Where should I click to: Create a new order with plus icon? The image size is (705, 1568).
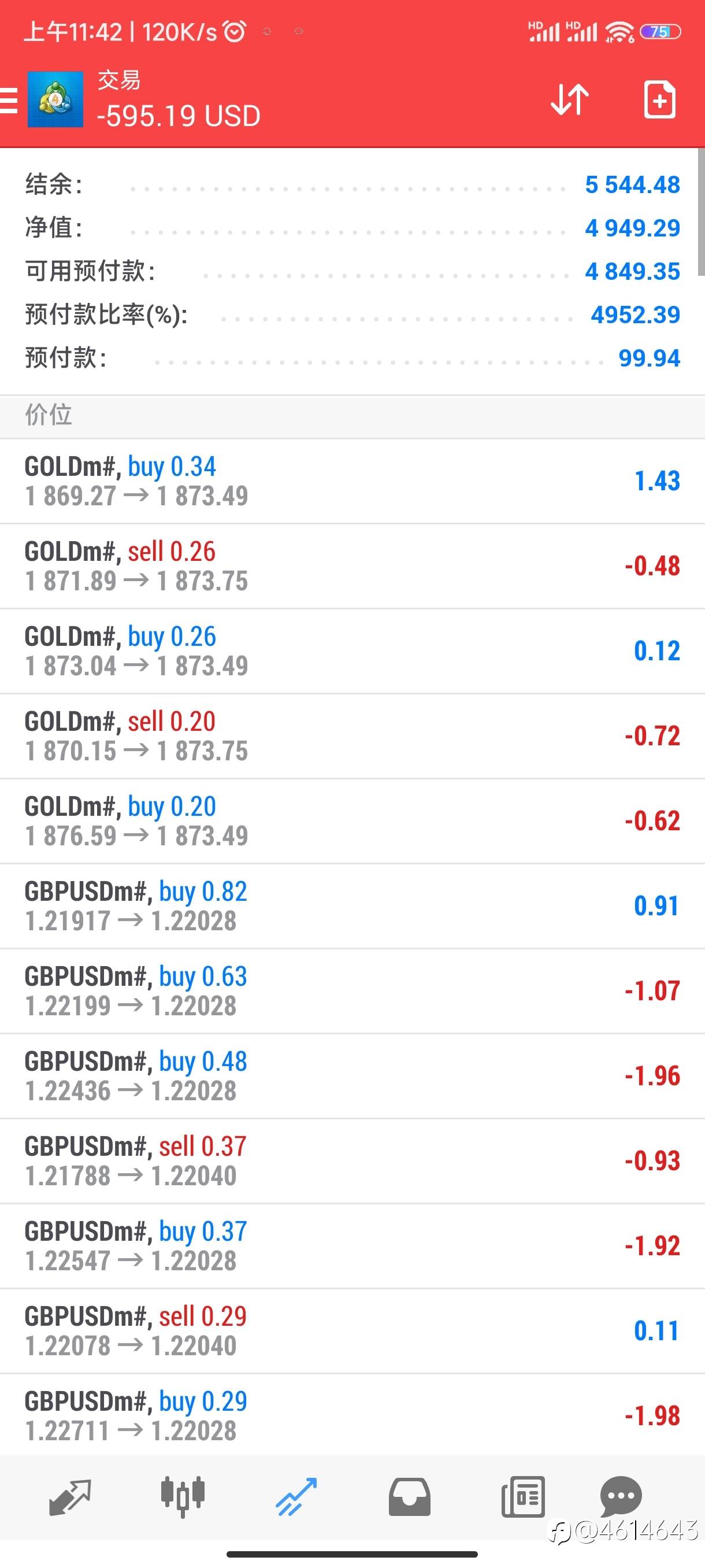(x=659, y=99)
